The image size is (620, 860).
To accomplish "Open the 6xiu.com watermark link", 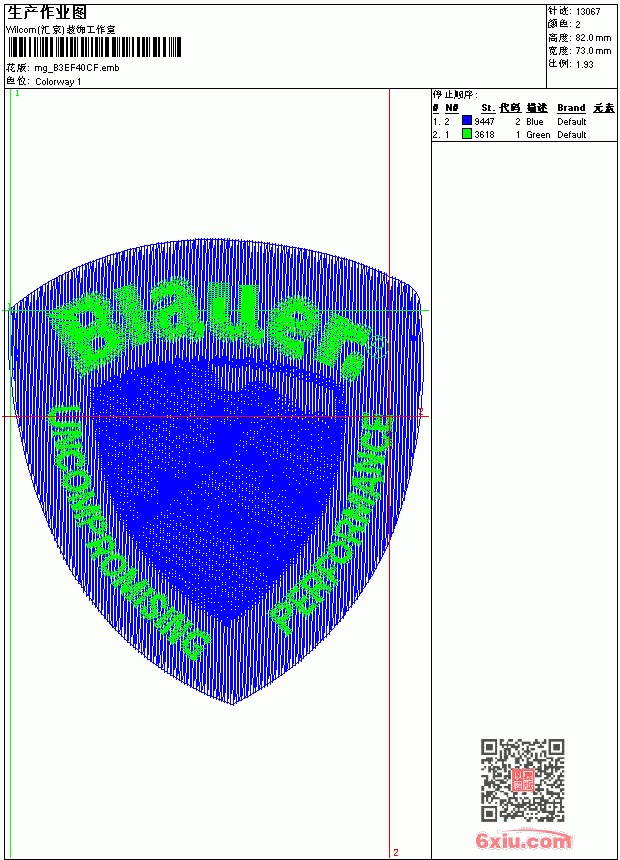I will tap(523, 840).
